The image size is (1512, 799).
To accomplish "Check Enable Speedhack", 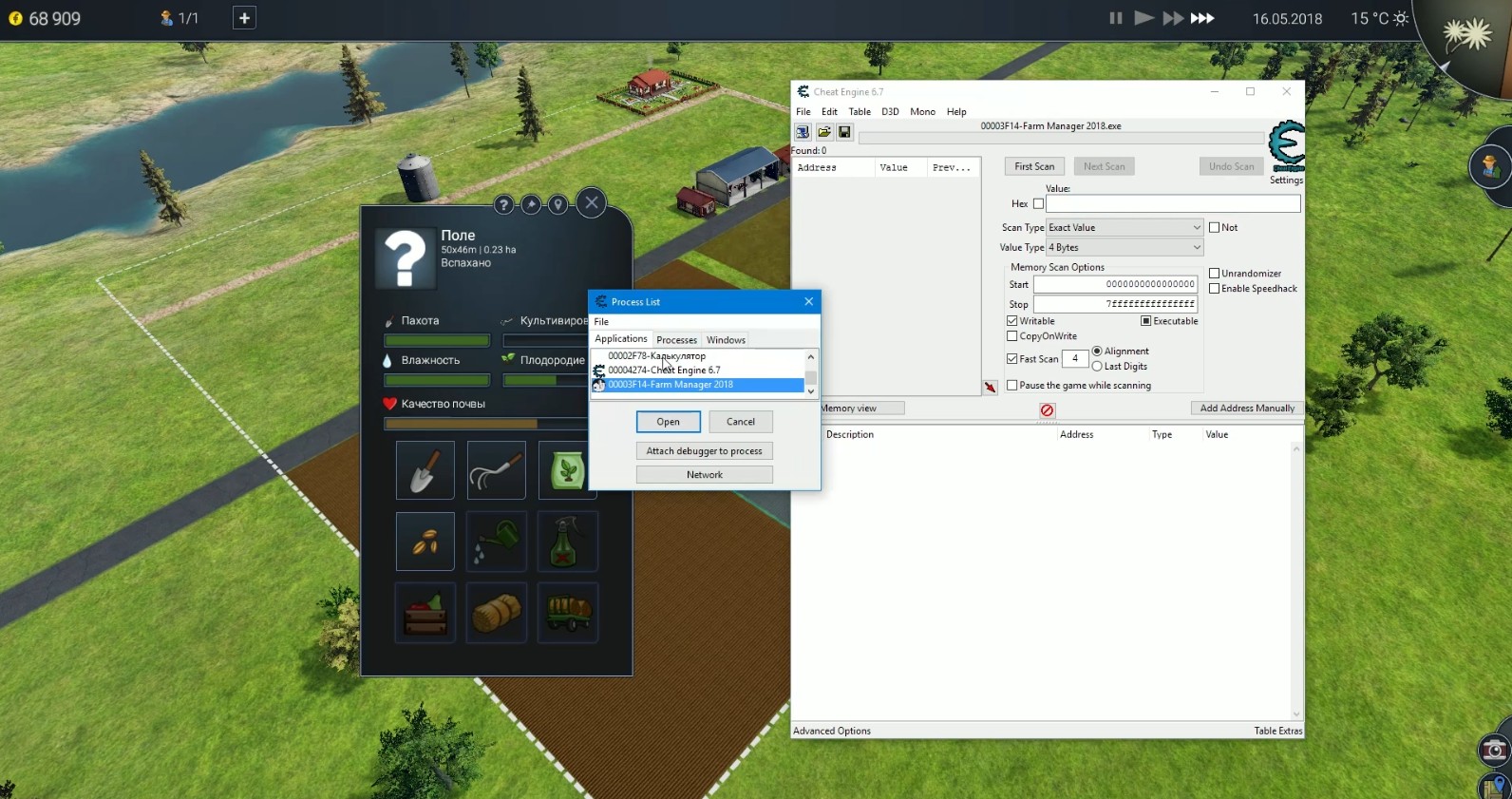I will tap(1214, 289).
